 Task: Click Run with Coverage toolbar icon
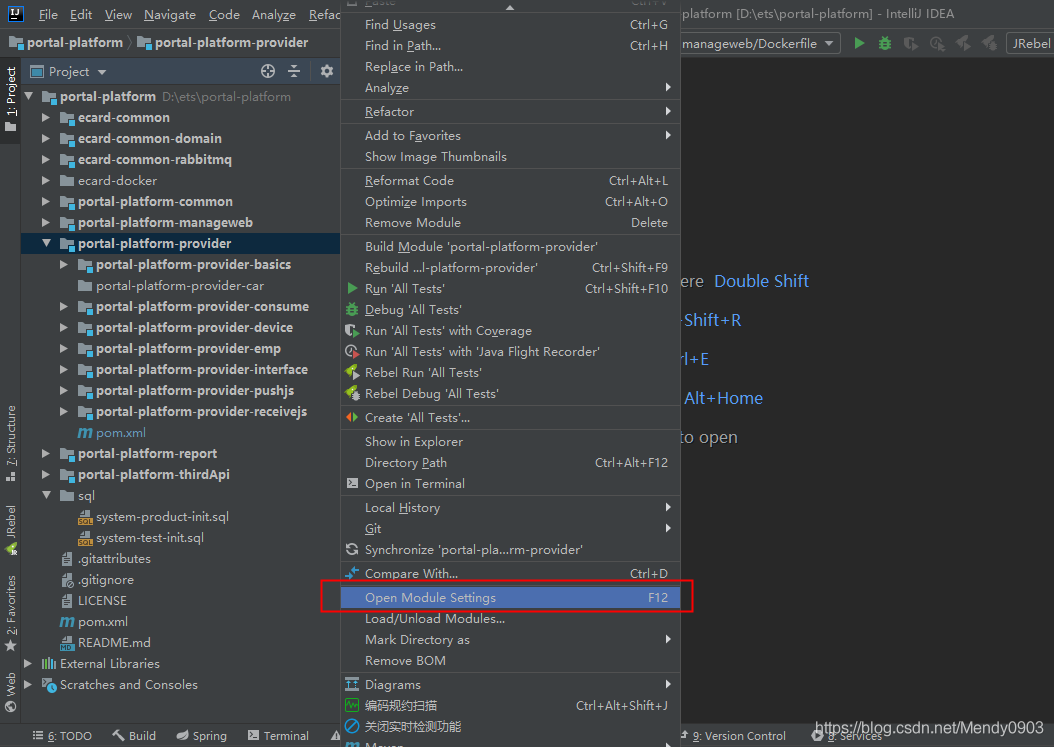[911, 44]
